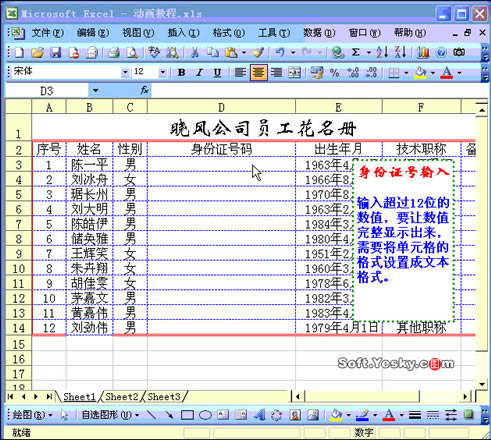The image size is (491, 440).
Task: Click the Format Painter brush icon
Action: 258,52
